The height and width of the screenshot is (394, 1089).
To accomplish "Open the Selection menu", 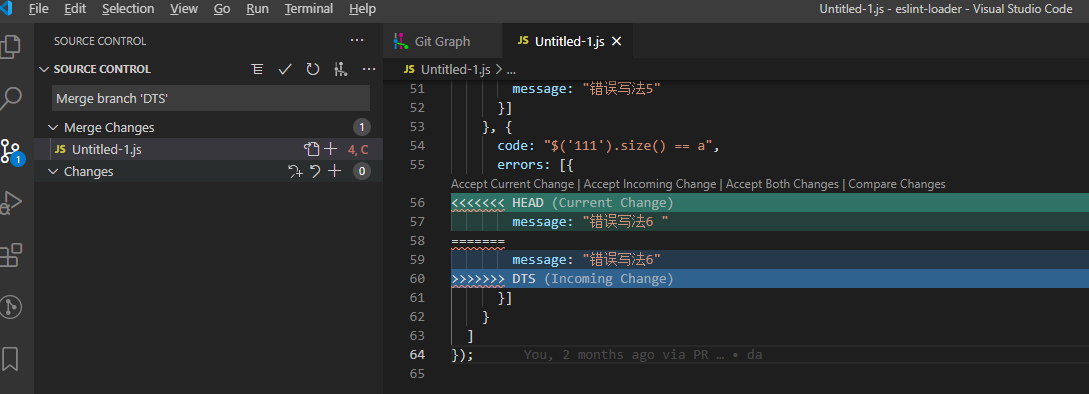I will (x=128, y=9).
